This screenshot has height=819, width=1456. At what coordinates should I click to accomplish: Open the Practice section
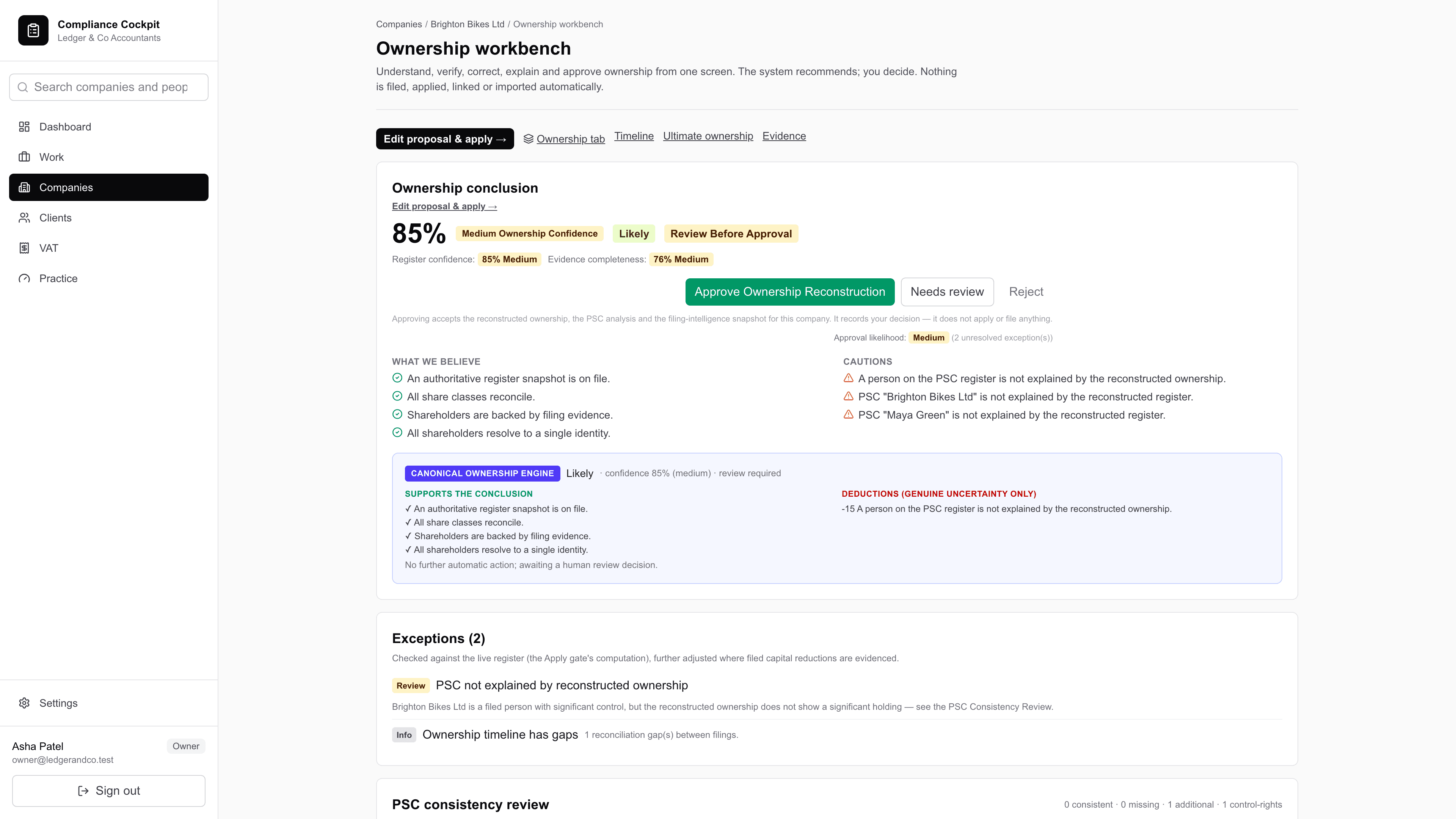[108, 279]
